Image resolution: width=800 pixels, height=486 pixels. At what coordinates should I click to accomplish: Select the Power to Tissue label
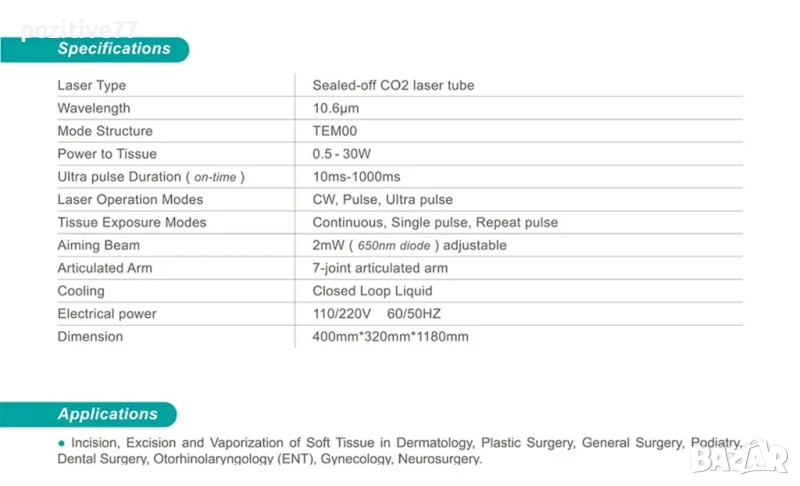coord(107,154)
